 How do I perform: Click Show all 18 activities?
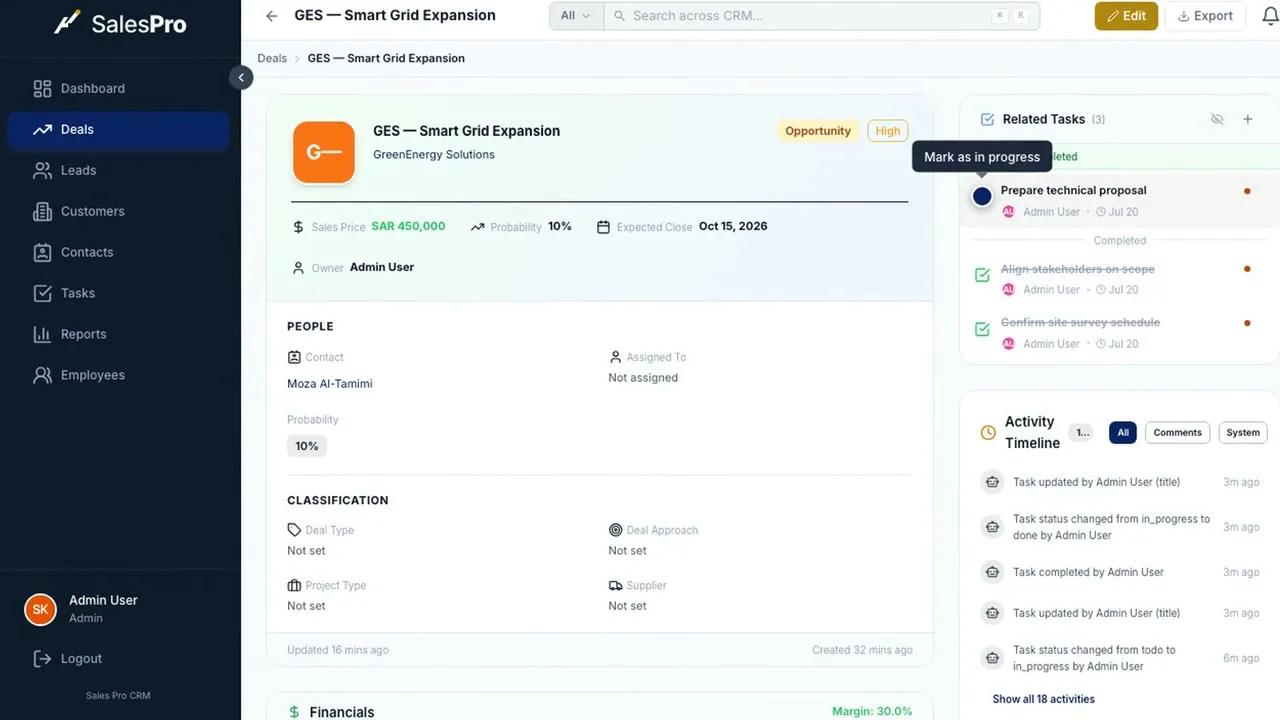pyautogui.click(x=1043, y=699)
